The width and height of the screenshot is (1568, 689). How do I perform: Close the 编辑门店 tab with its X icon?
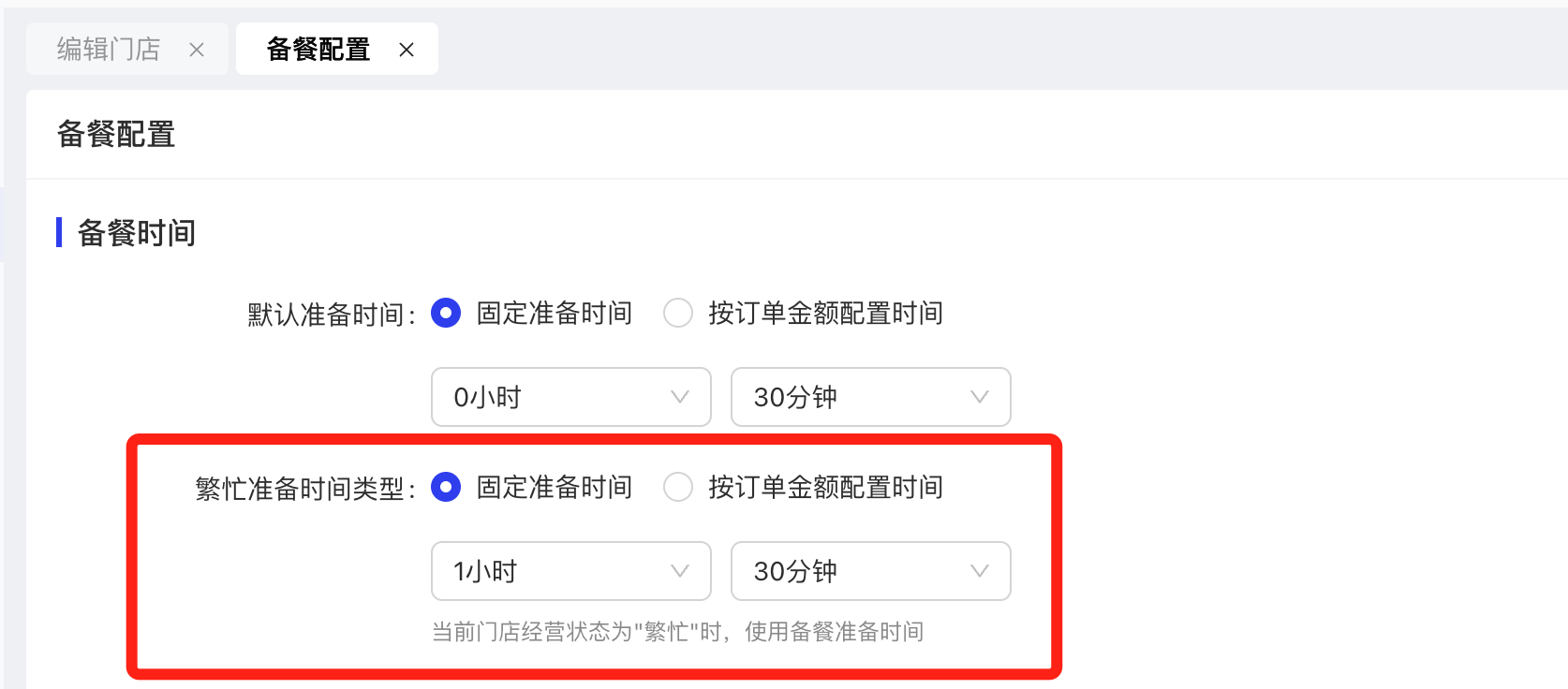point(197,50)
